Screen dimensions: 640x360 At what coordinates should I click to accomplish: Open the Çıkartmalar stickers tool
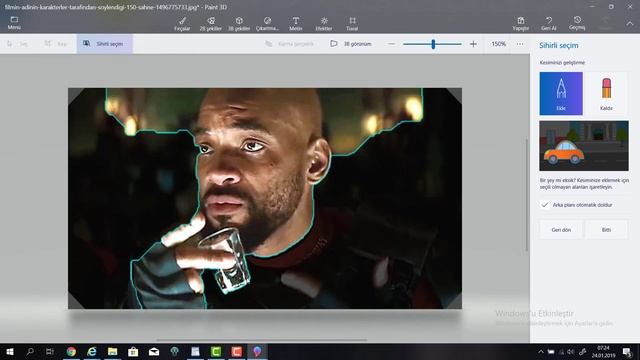point(267,24)
